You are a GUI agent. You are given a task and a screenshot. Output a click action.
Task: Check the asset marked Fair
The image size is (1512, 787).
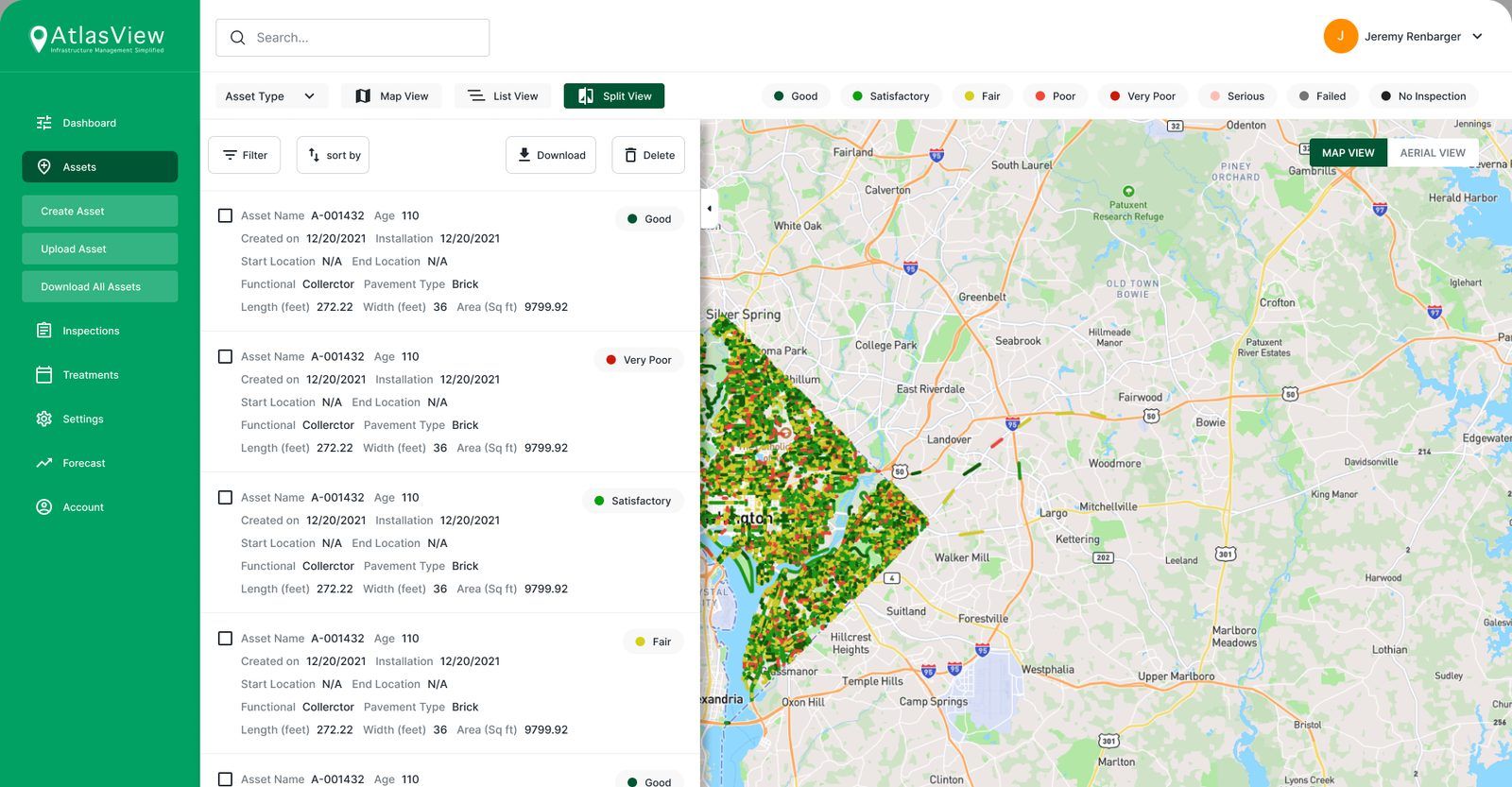click(x=225, y=639)
